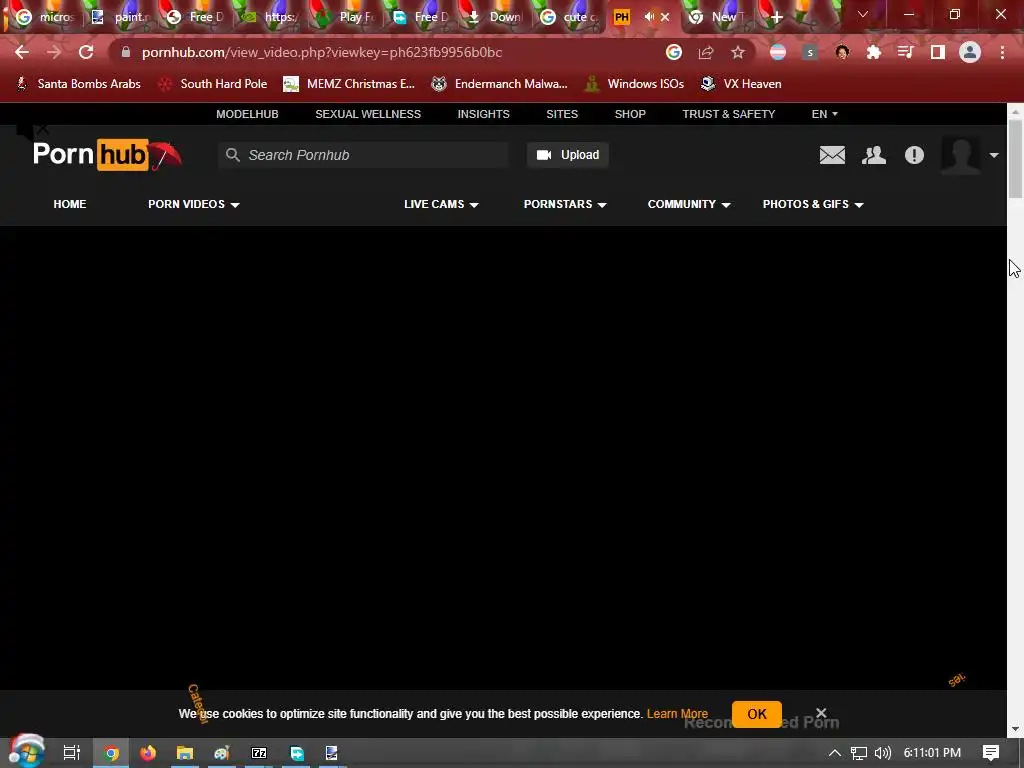Screen dimensions: 1024x768
Task: Launch Firefox from the taskbar
Action: tap(148, 753)
